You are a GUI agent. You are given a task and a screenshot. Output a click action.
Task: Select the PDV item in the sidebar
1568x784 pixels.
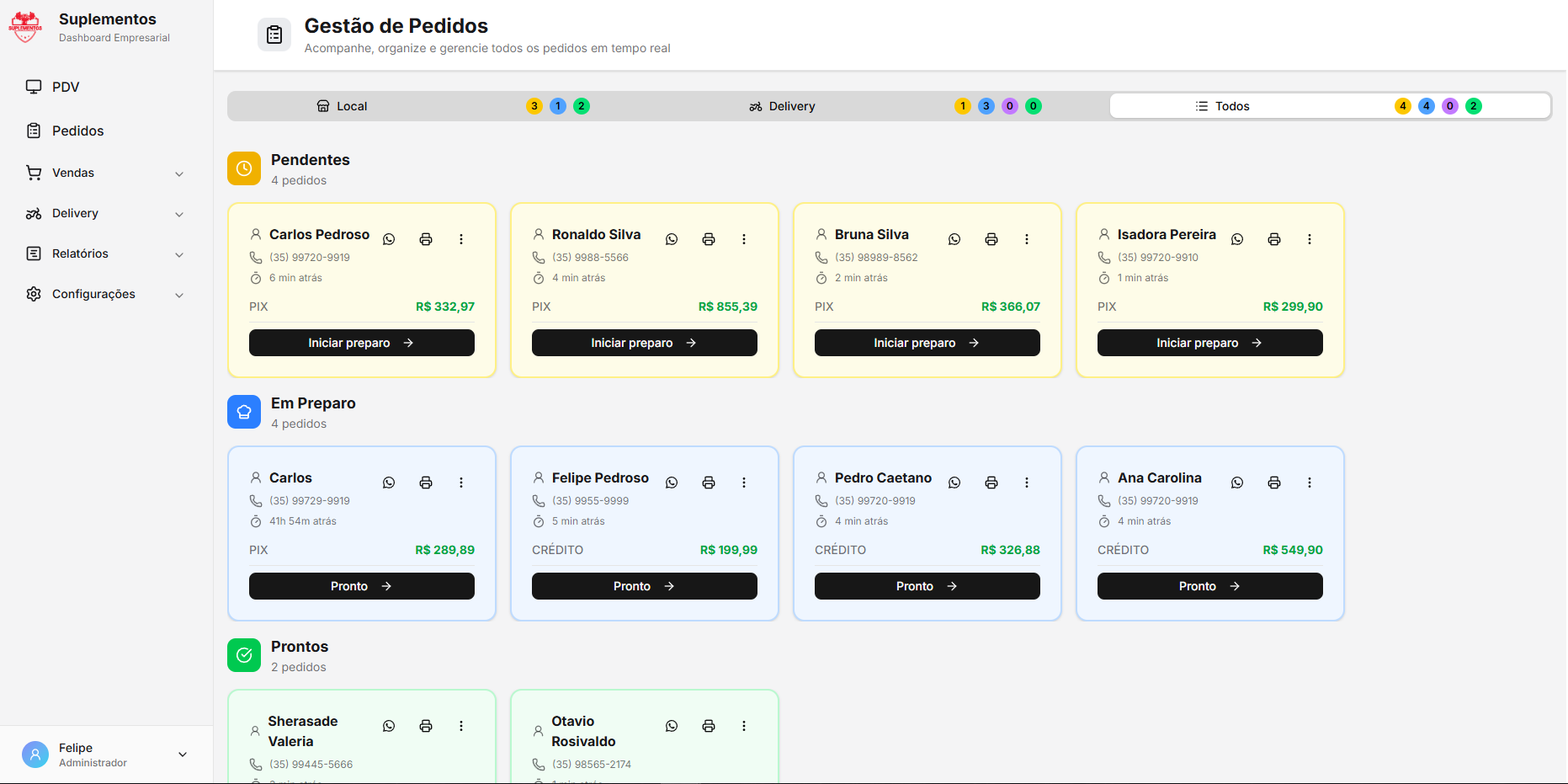click(66, 87)
